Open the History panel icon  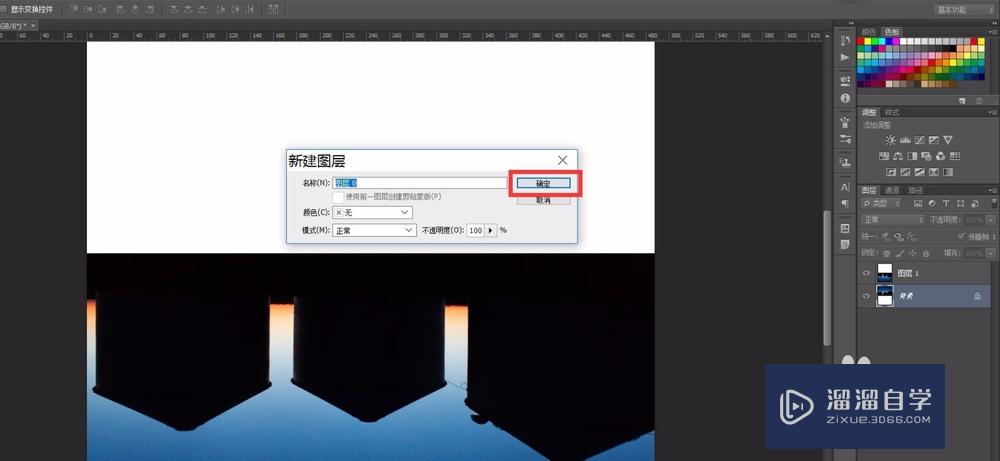click(x=846, y=40)
